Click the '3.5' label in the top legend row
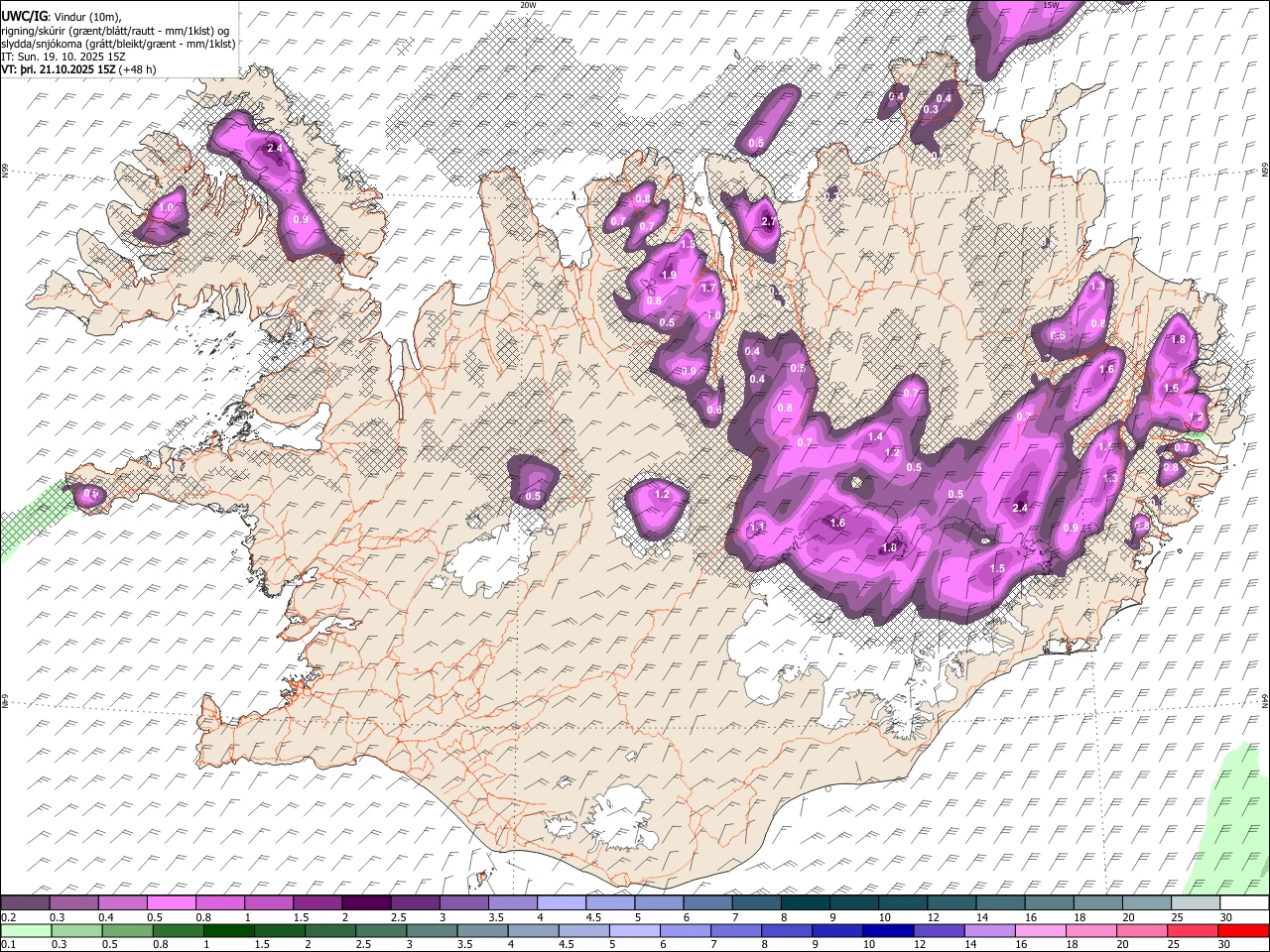This screenshot has height=952, width=1270. tap(496, 917)
